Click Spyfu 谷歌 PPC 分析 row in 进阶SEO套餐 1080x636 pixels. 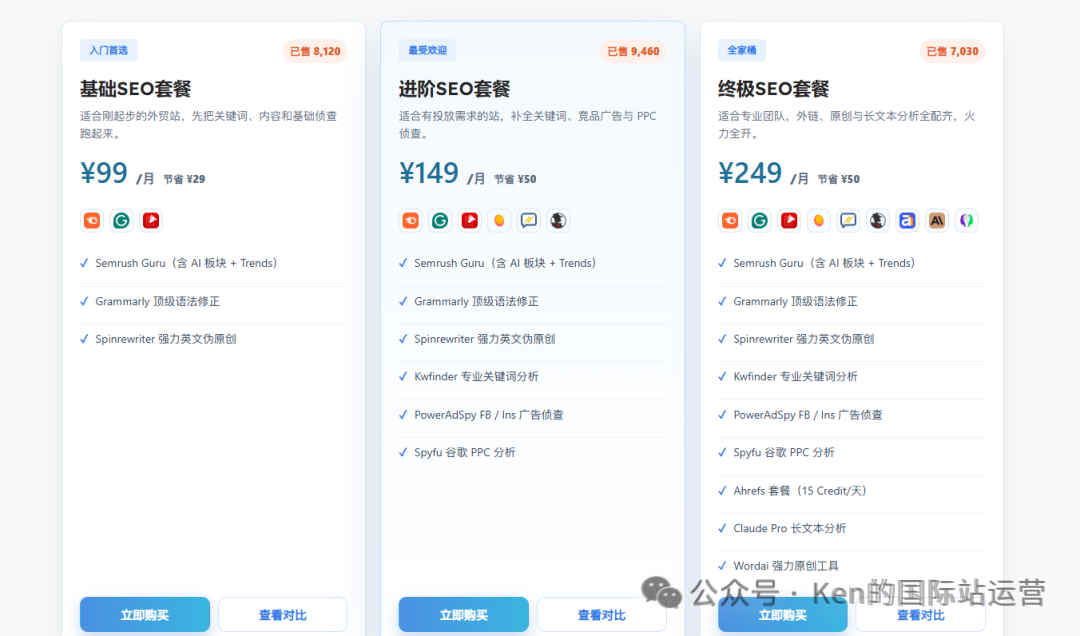coord(532,453)
